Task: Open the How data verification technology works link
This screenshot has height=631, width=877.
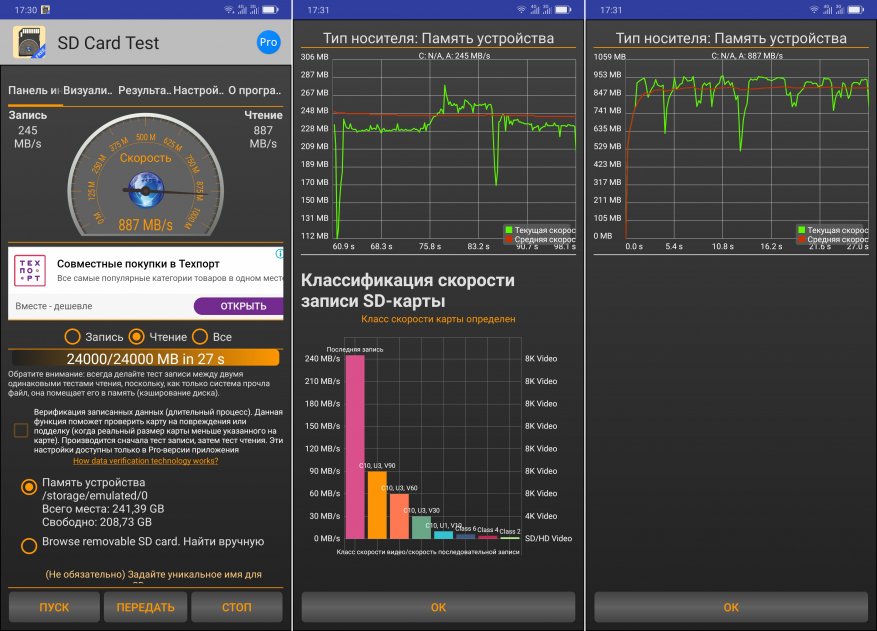Action: (145, 461)
